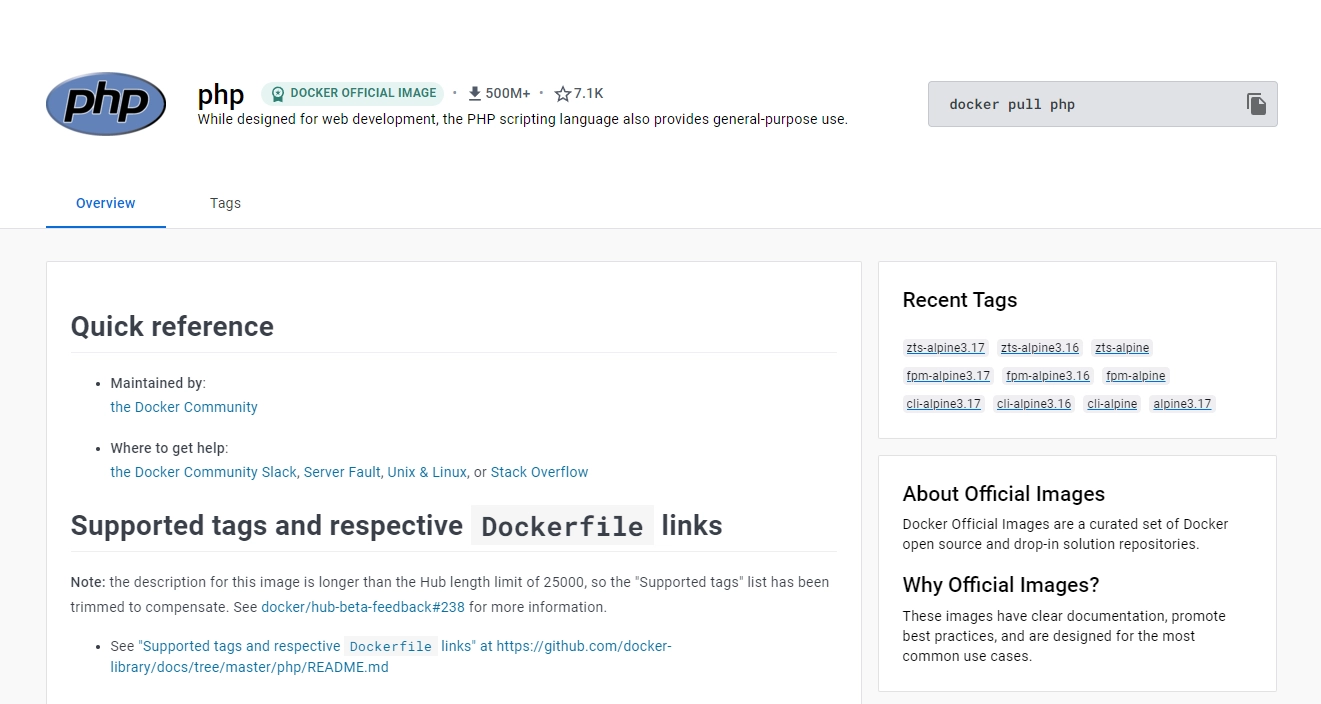
Task: Open the Server Fault help link
Action: [x=342, y=472]
